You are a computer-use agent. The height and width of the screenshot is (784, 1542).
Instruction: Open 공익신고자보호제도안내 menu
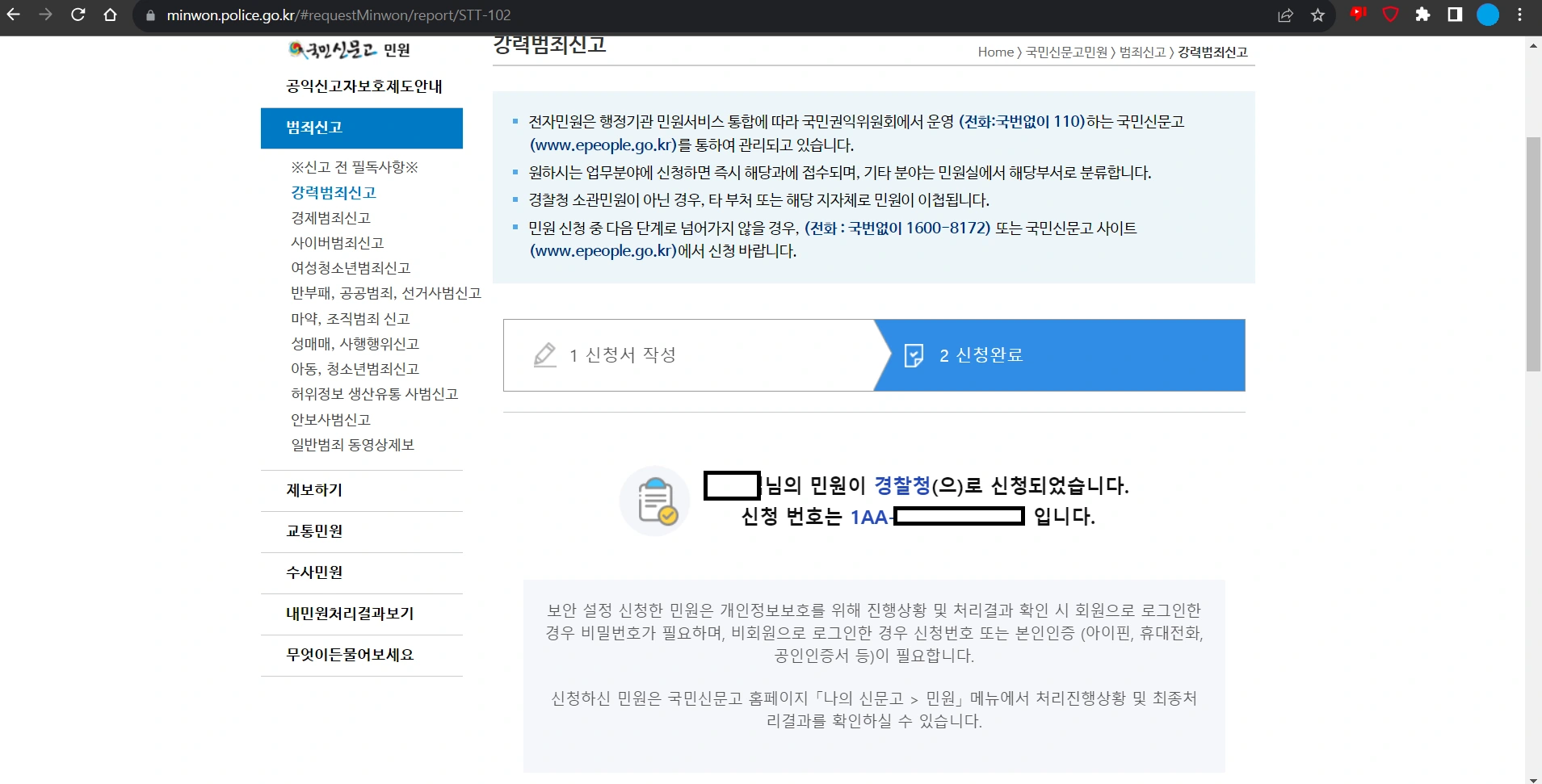tap(363, 86)
